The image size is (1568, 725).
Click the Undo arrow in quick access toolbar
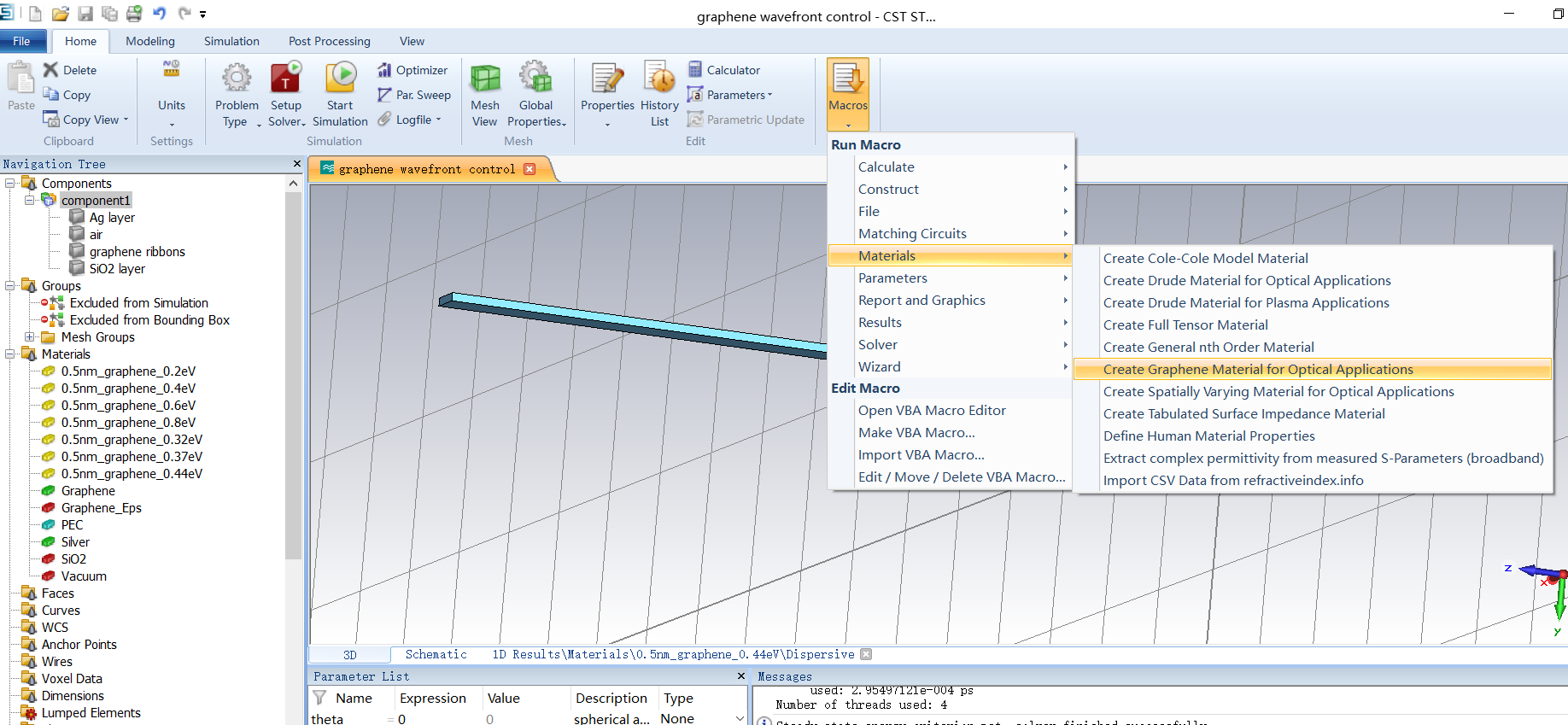159,14
